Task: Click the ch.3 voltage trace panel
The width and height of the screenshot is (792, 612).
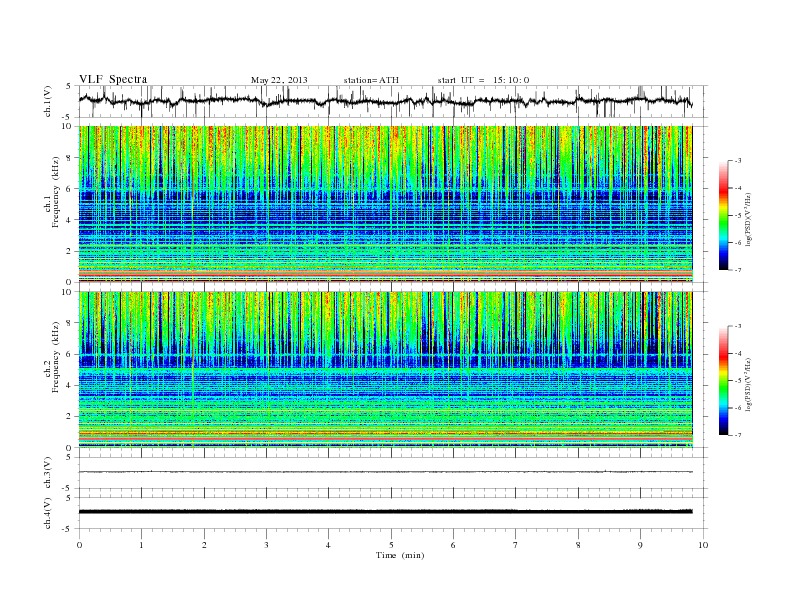Action: (x=392, y=473)
